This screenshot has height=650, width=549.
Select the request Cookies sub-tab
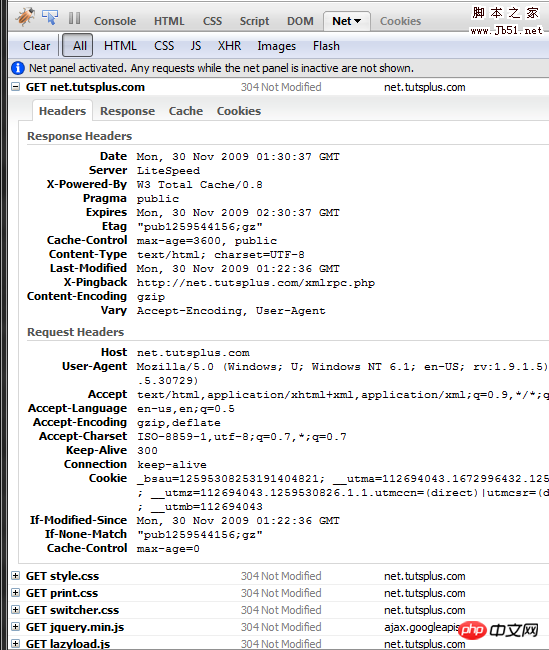pyautogui.click(x=239, y=111)
